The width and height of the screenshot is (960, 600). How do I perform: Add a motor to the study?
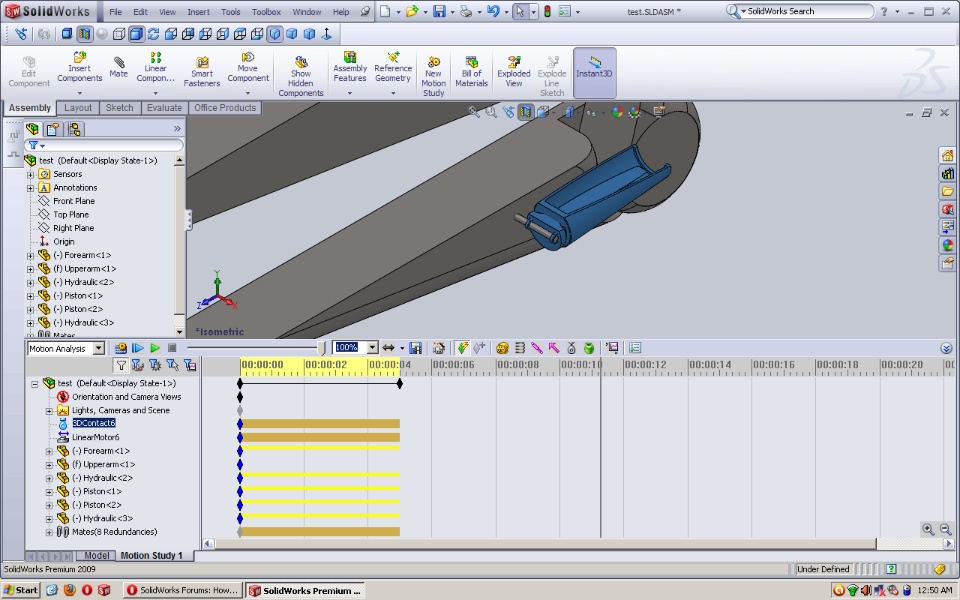point(502,348)
